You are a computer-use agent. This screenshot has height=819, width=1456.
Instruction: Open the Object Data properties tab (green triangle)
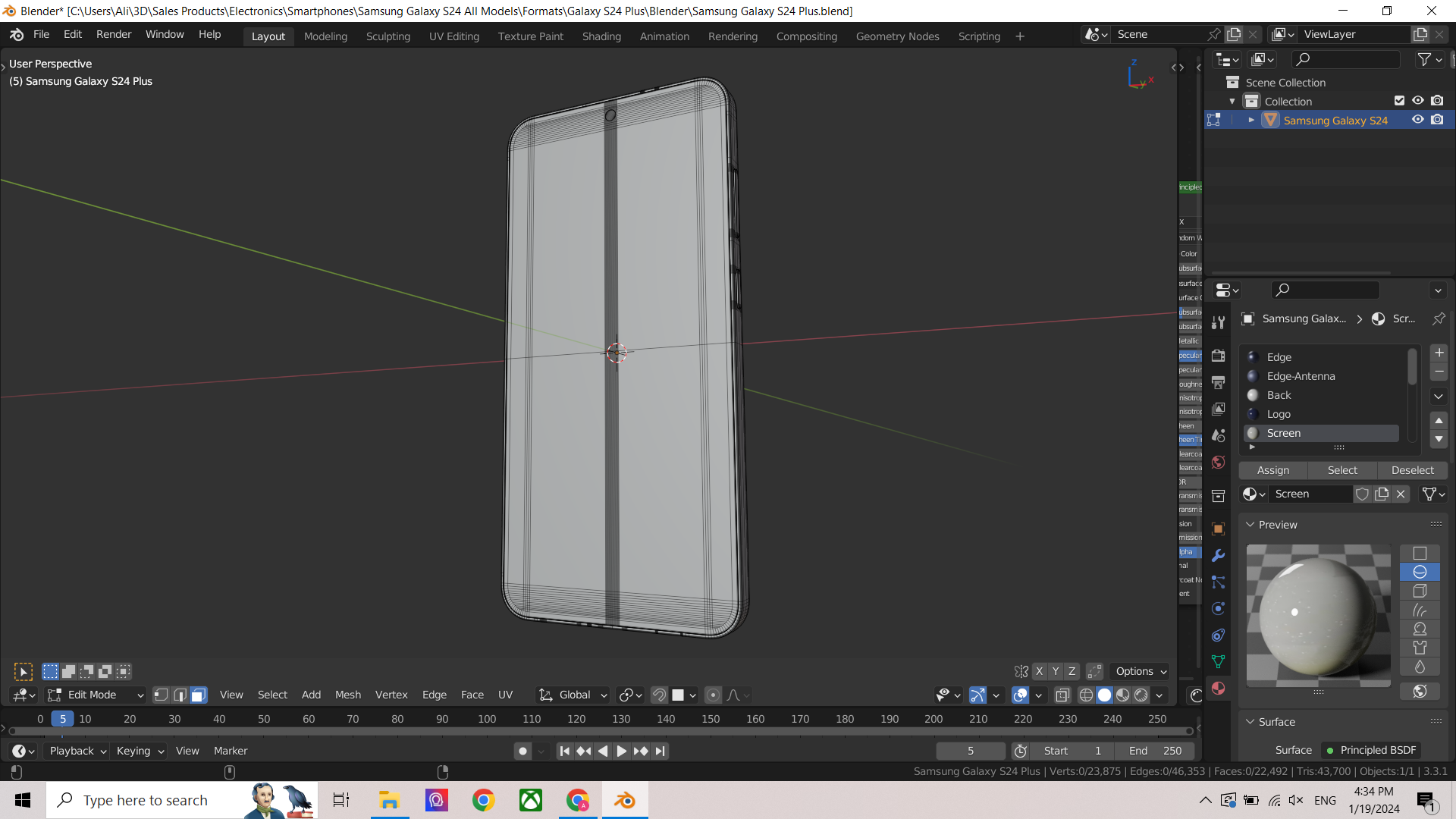click(x=1219, y=662)
